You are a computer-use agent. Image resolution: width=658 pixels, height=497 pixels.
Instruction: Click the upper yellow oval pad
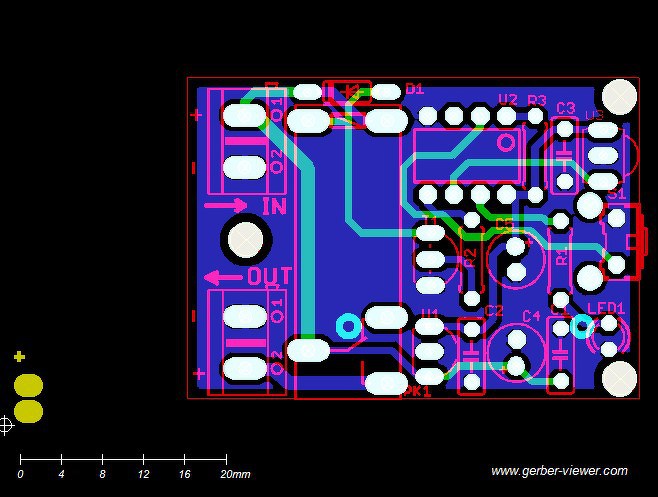click(x=29, y=385)
